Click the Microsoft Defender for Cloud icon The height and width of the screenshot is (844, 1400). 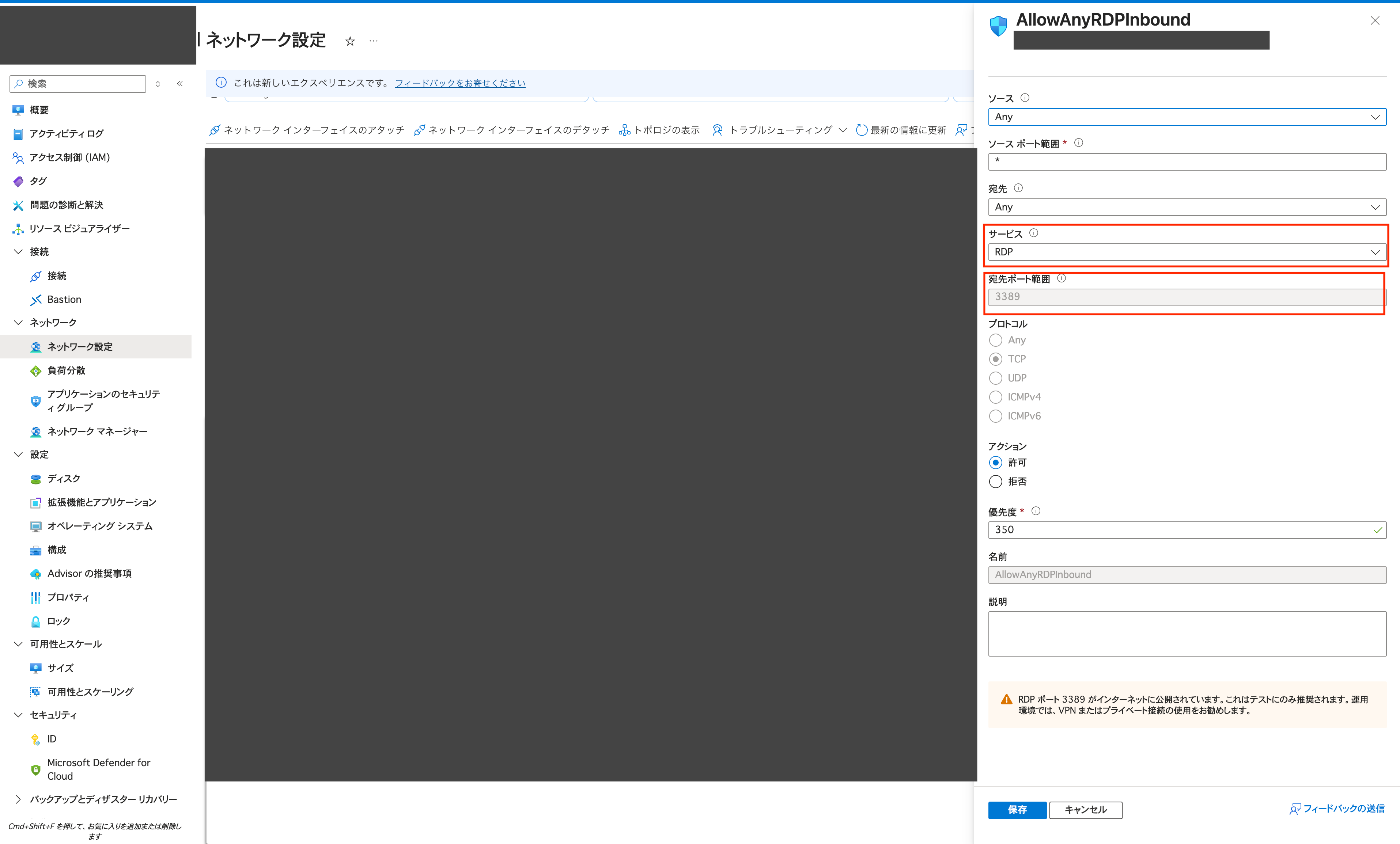click(36, 770)
